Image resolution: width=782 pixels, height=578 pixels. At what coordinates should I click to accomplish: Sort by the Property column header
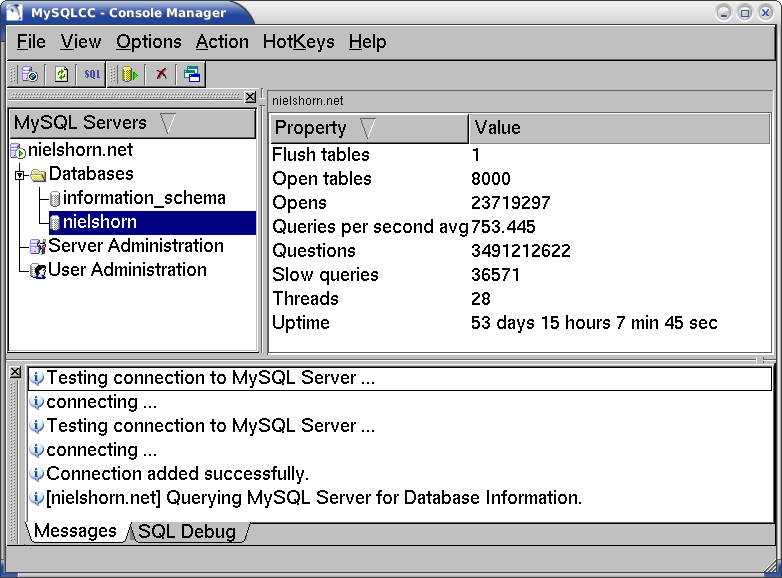[x=369, y=128]
